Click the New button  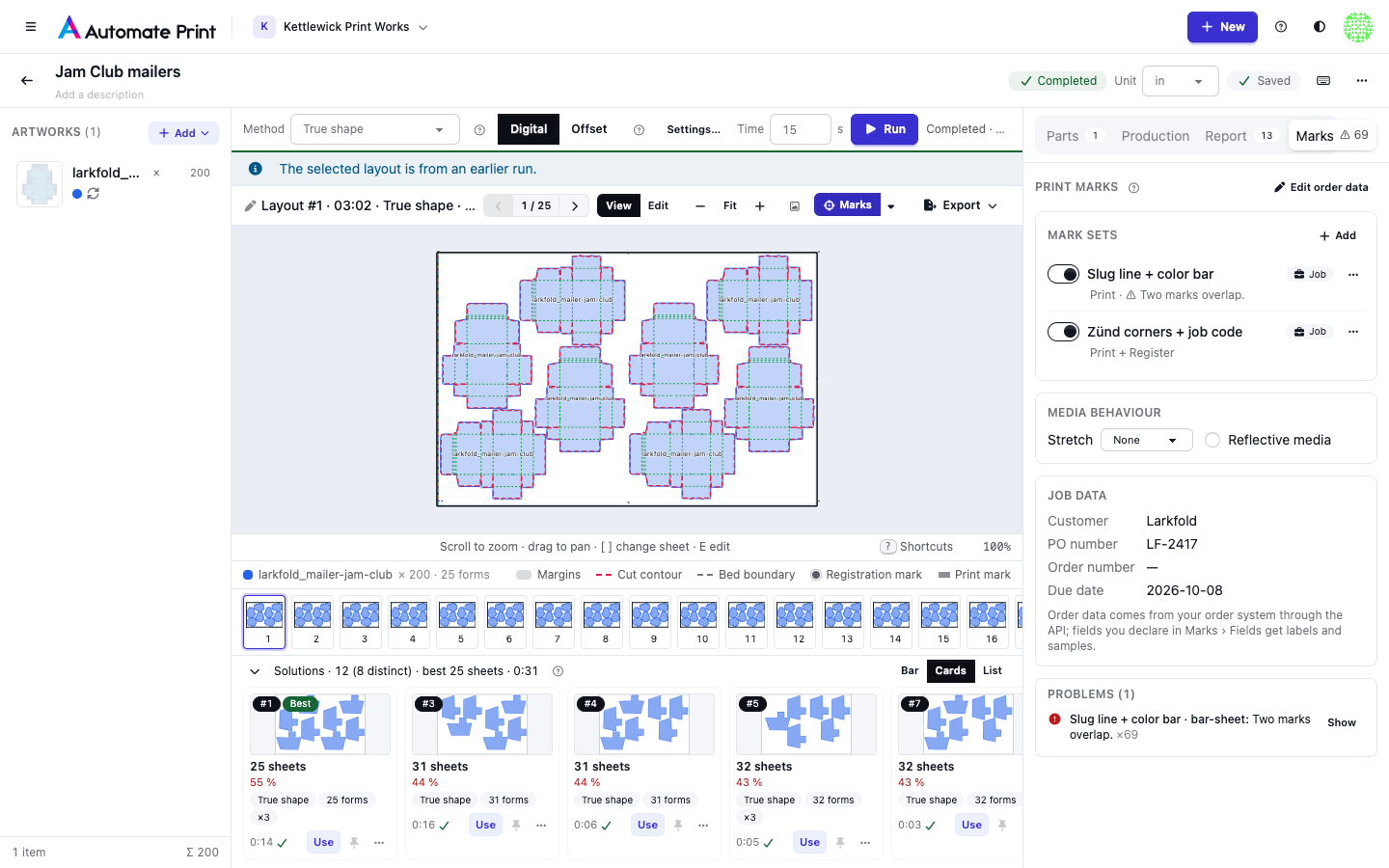tap(1222, 27)
